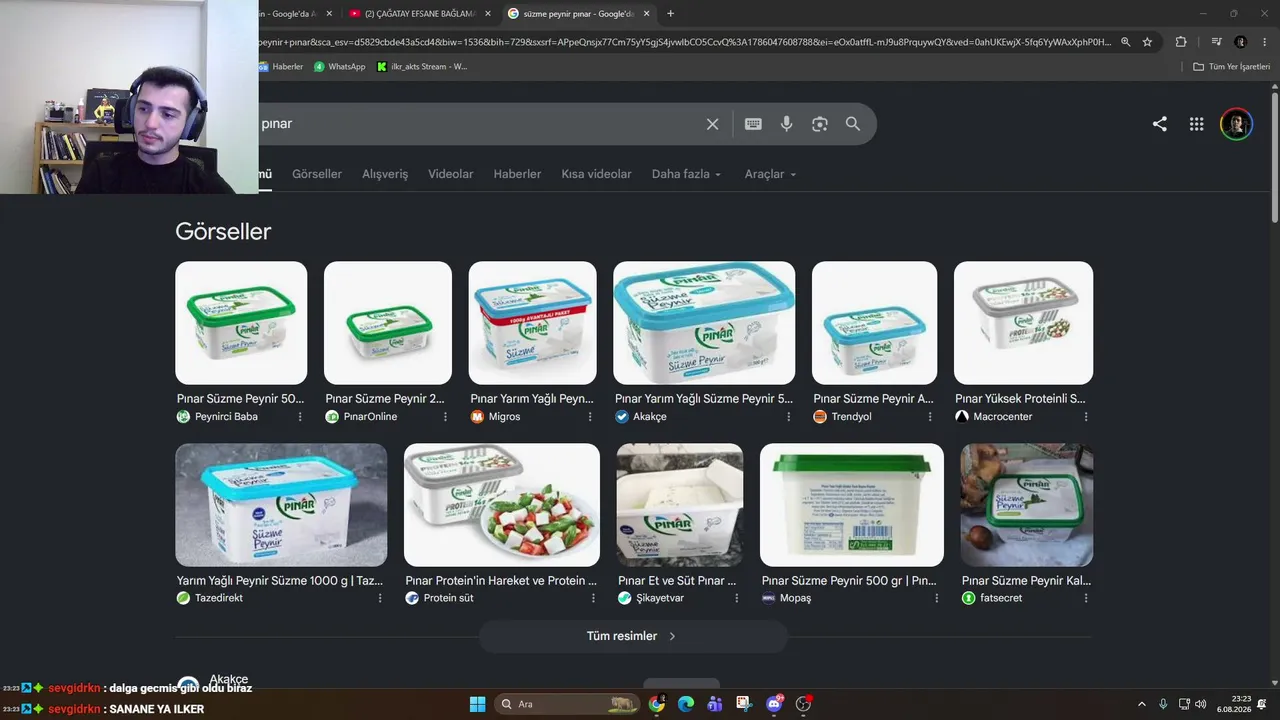Open more options for Macrocenter result
Image resolution: width=1280 pixels, height=720 pixels.
[1086, 417]
